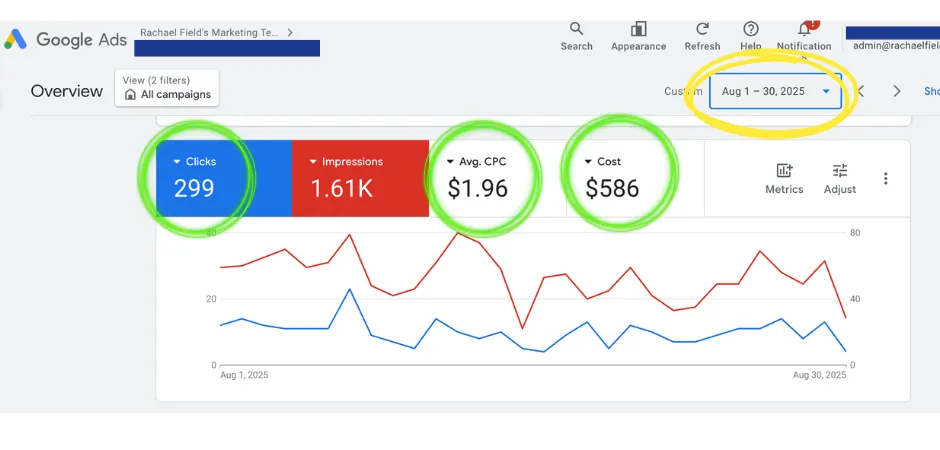Expand the Rachael Field's Marketing account chevron
Image resolution: width=940 pixels, height=450 pixels.
coord(290,32)
